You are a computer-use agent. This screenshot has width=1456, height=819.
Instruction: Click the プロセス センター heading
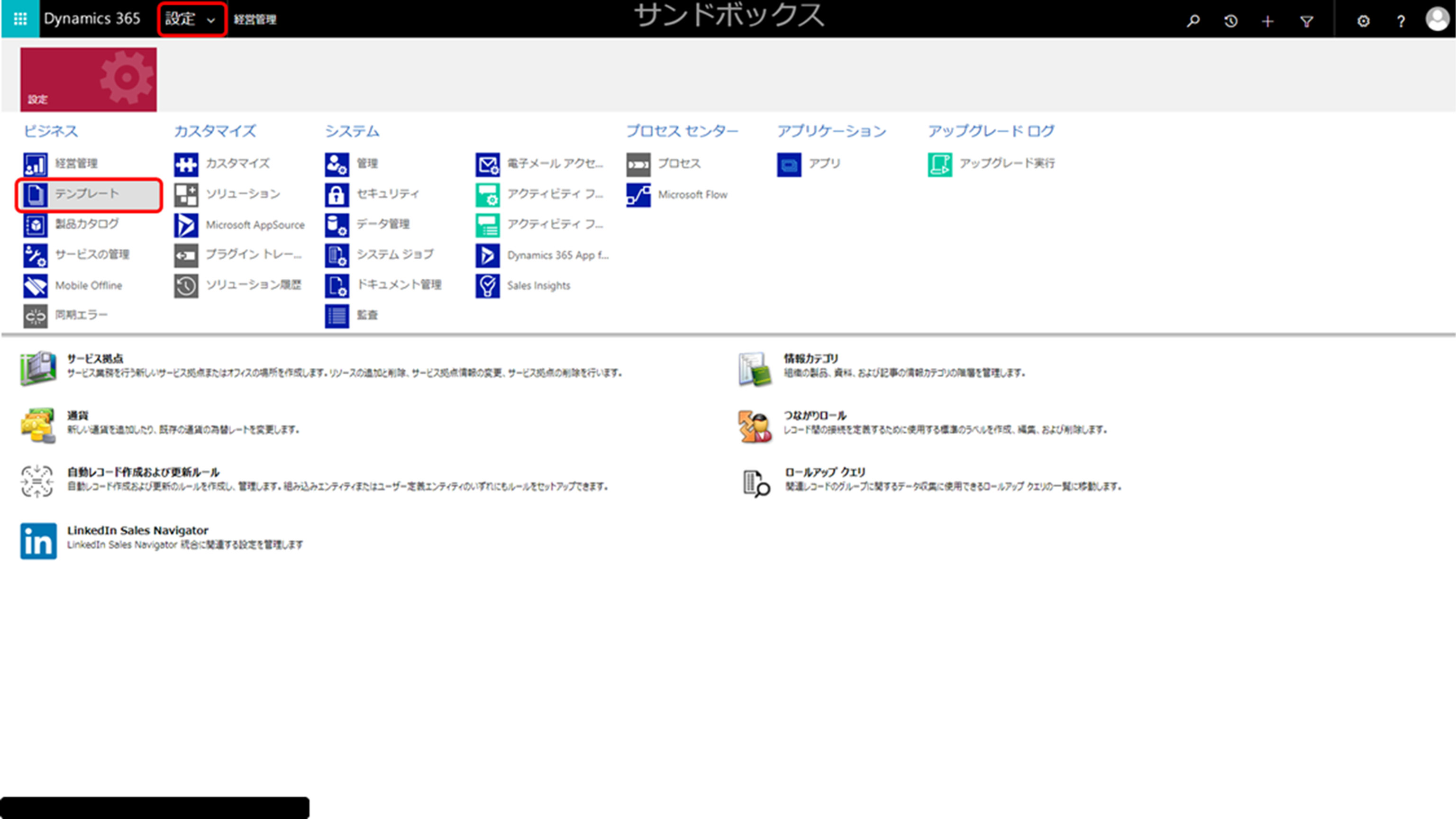682,131
